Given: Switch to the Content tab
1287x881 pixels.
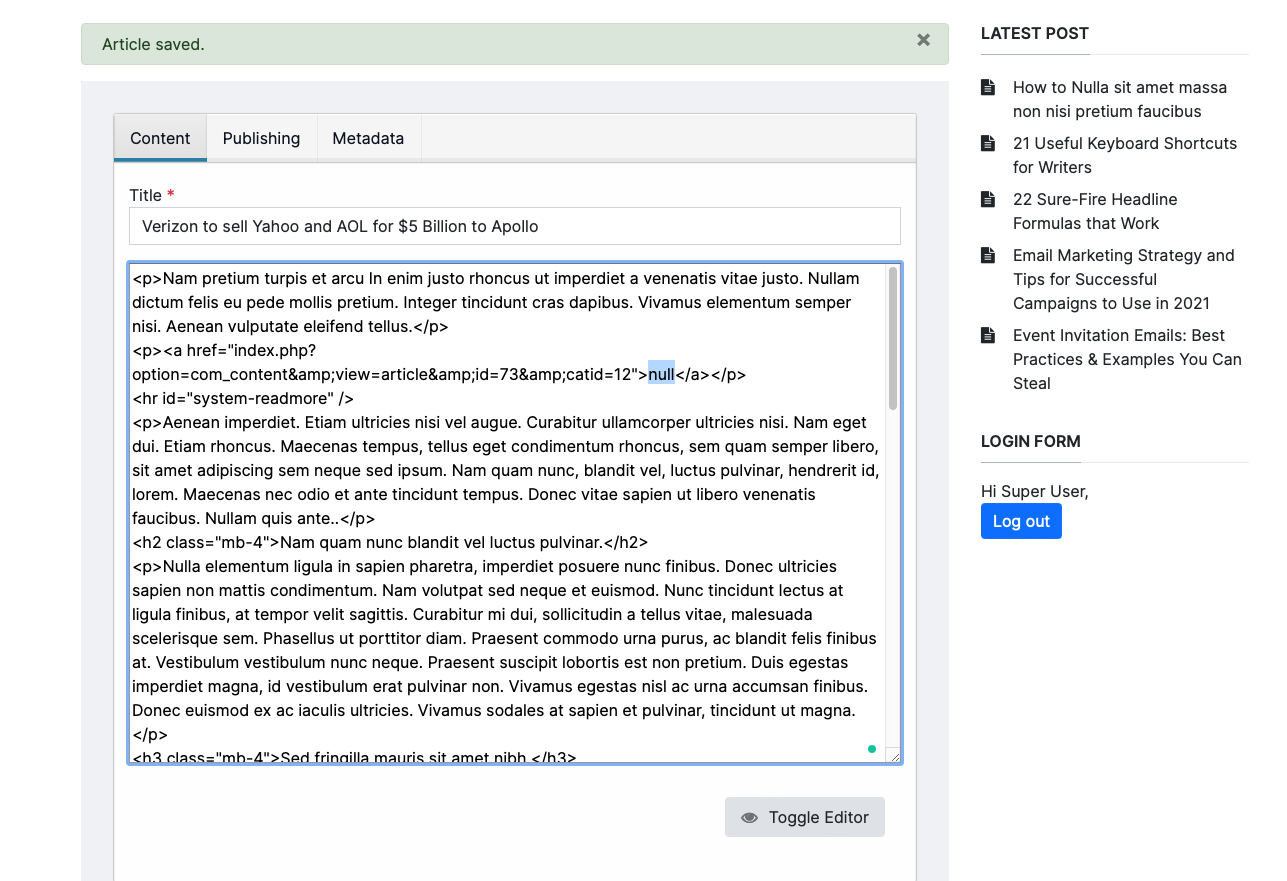Looking at the screenshot, I should click(x=160, y=138).
